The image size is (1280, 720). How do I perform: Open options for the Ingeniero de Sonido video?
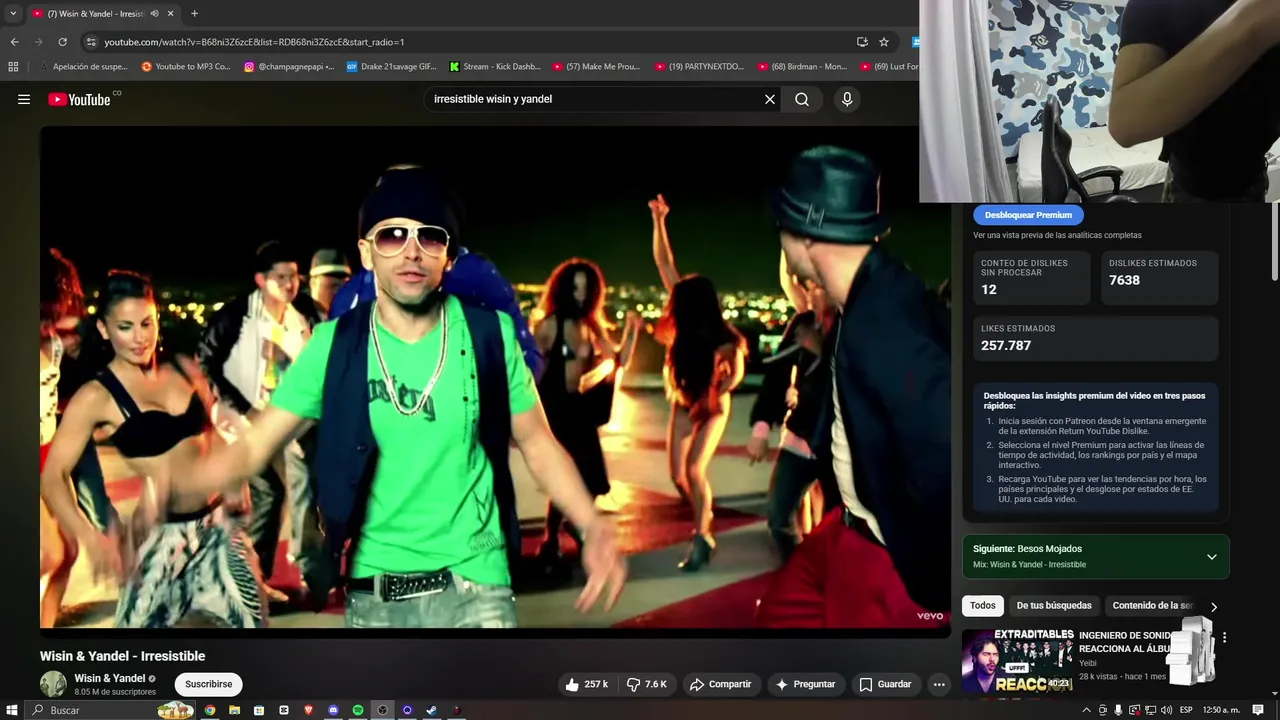[x=1224, y=637]
